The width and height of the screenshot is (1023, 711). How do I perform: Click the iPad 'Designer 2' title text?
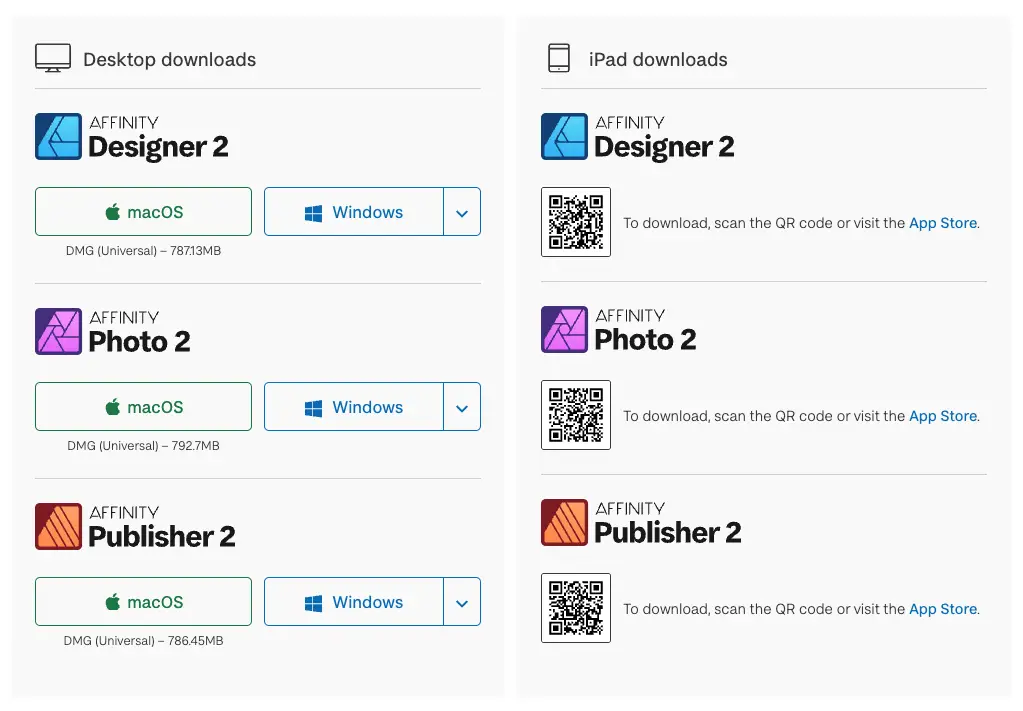pyautogui.click(x=664, y=147)
